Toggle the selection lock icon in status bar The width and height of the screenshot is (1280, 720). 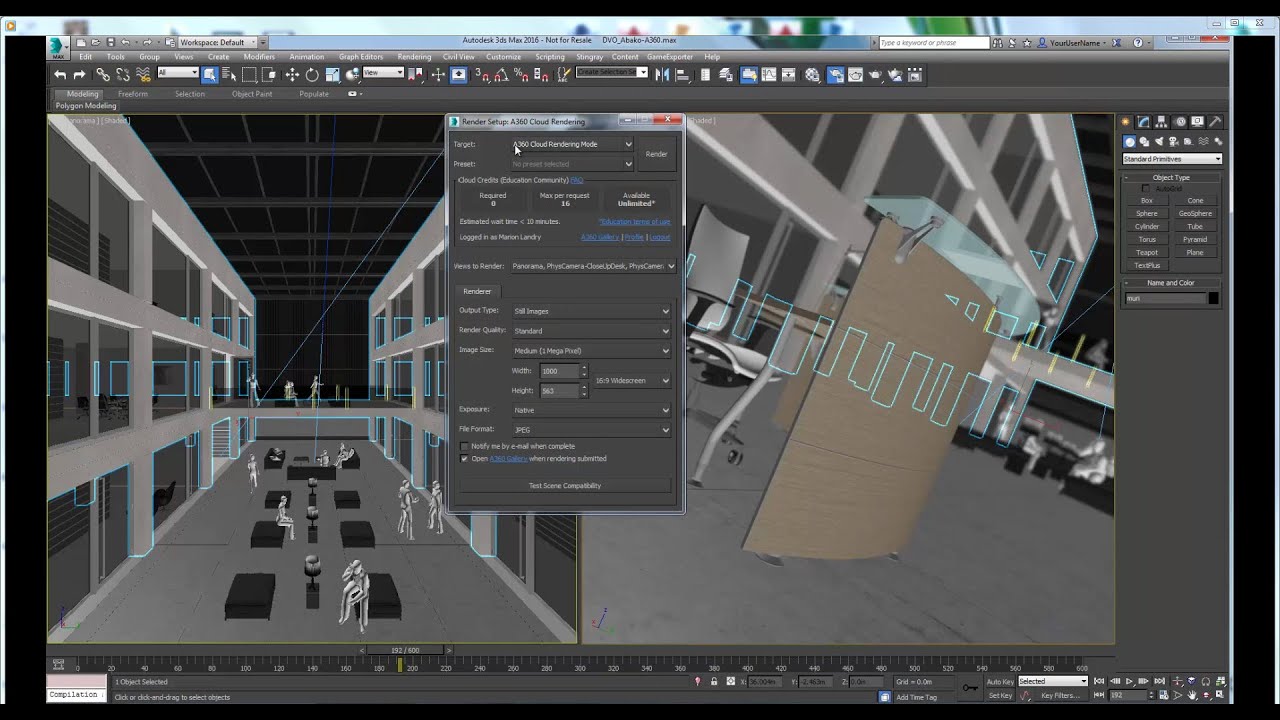click(x=714, y=681)
